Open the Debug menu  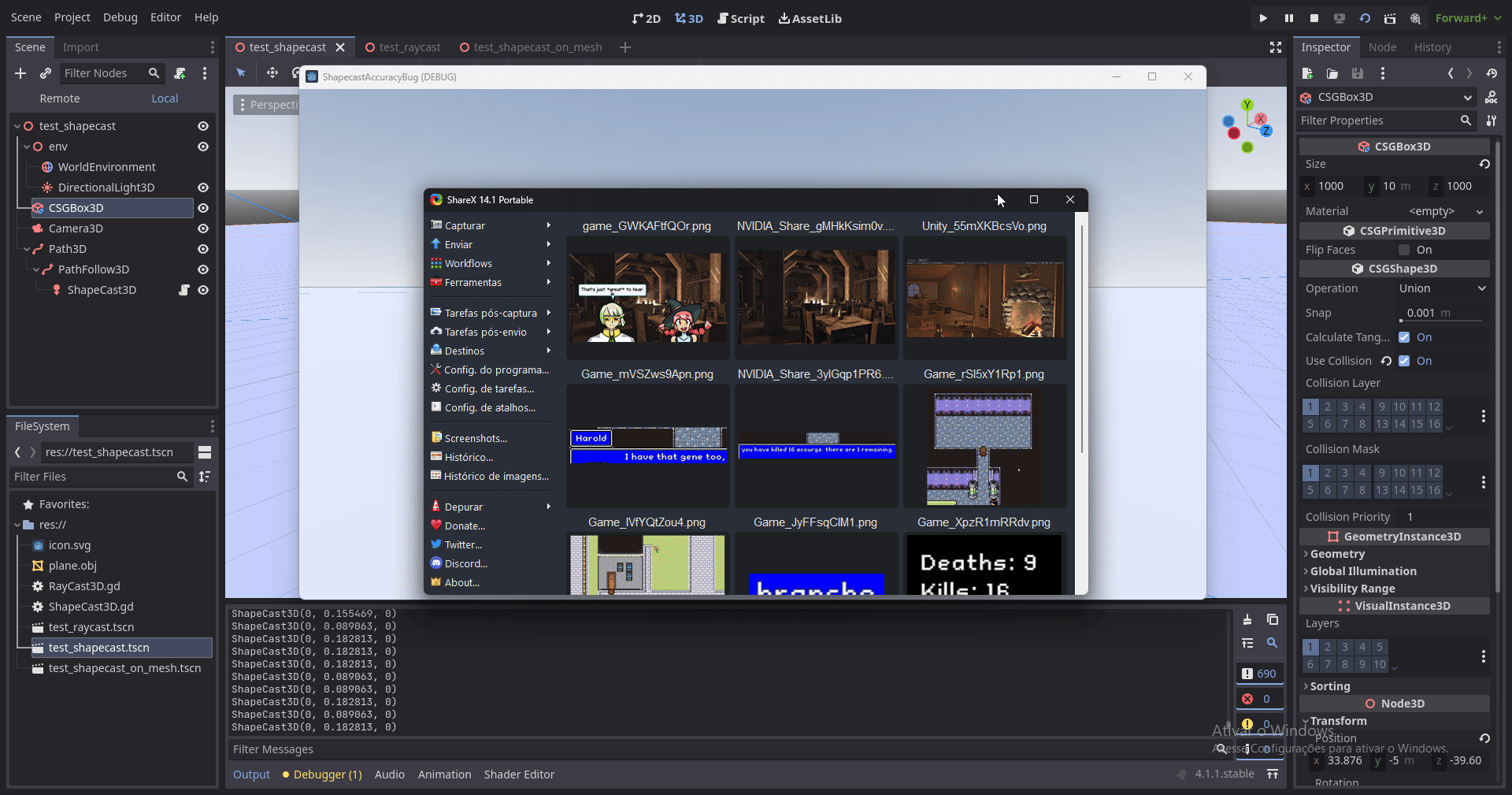(120, 17)
